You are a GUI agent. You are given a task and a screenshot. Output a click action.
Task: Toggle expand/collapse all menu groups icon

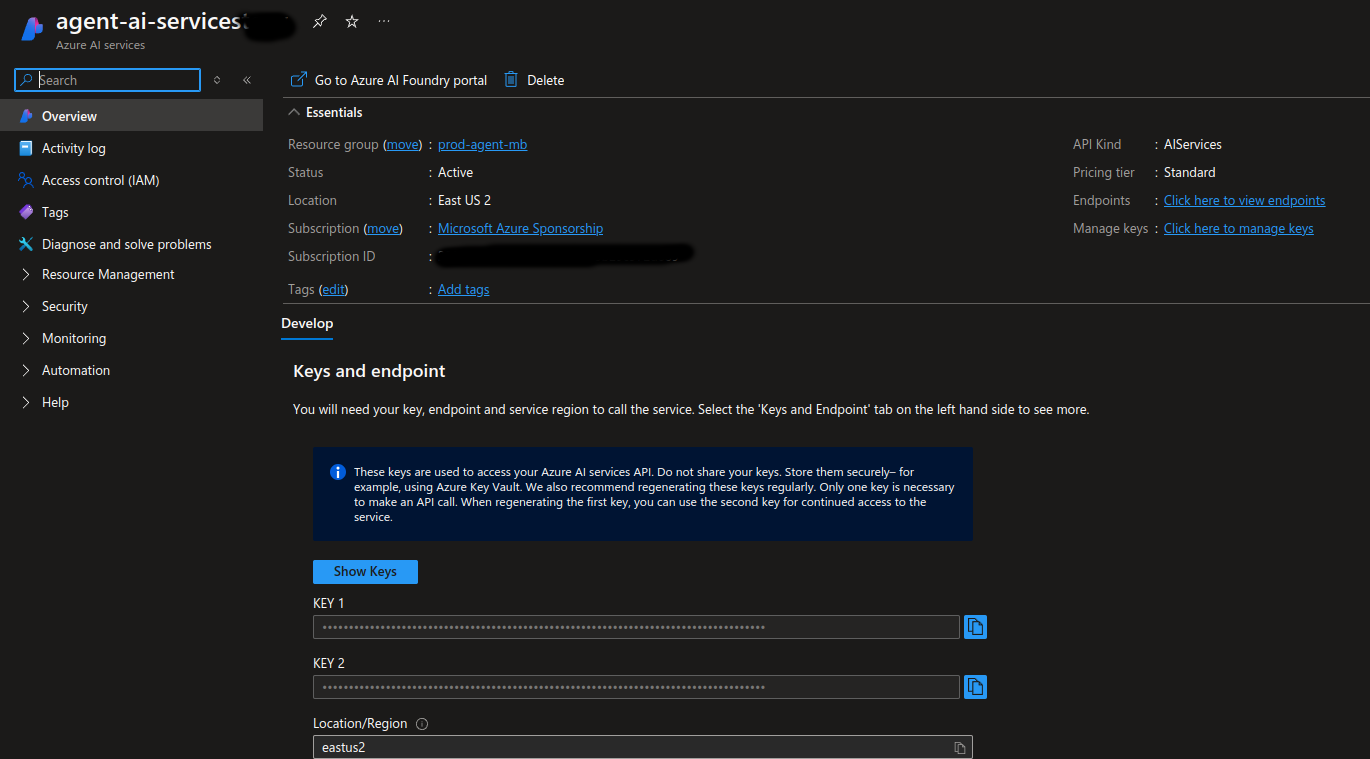[x=217, y=80]
